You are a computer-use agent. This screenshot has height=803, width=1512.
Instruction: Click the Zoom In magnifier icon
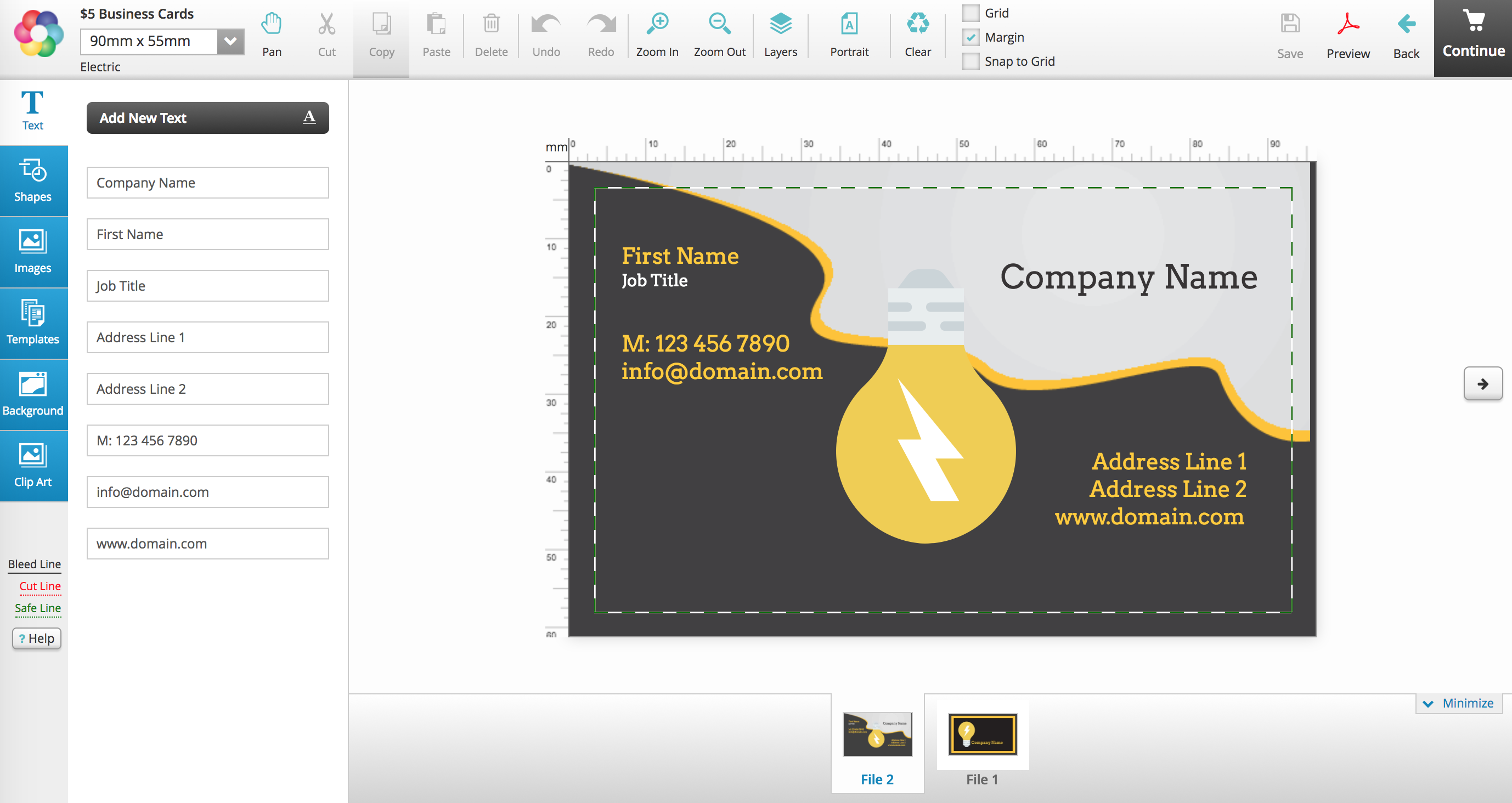657,25
